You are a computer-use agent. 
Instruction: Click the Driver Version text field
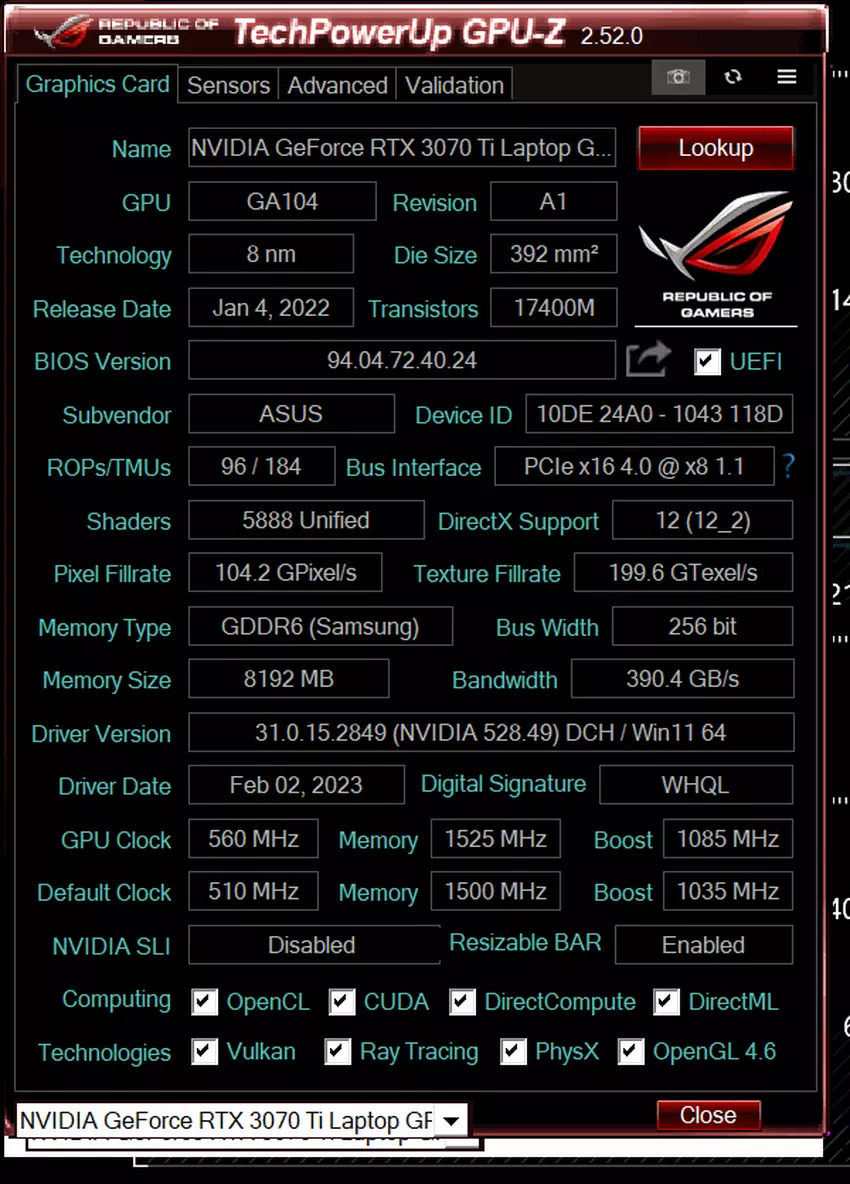pos(490,733)
